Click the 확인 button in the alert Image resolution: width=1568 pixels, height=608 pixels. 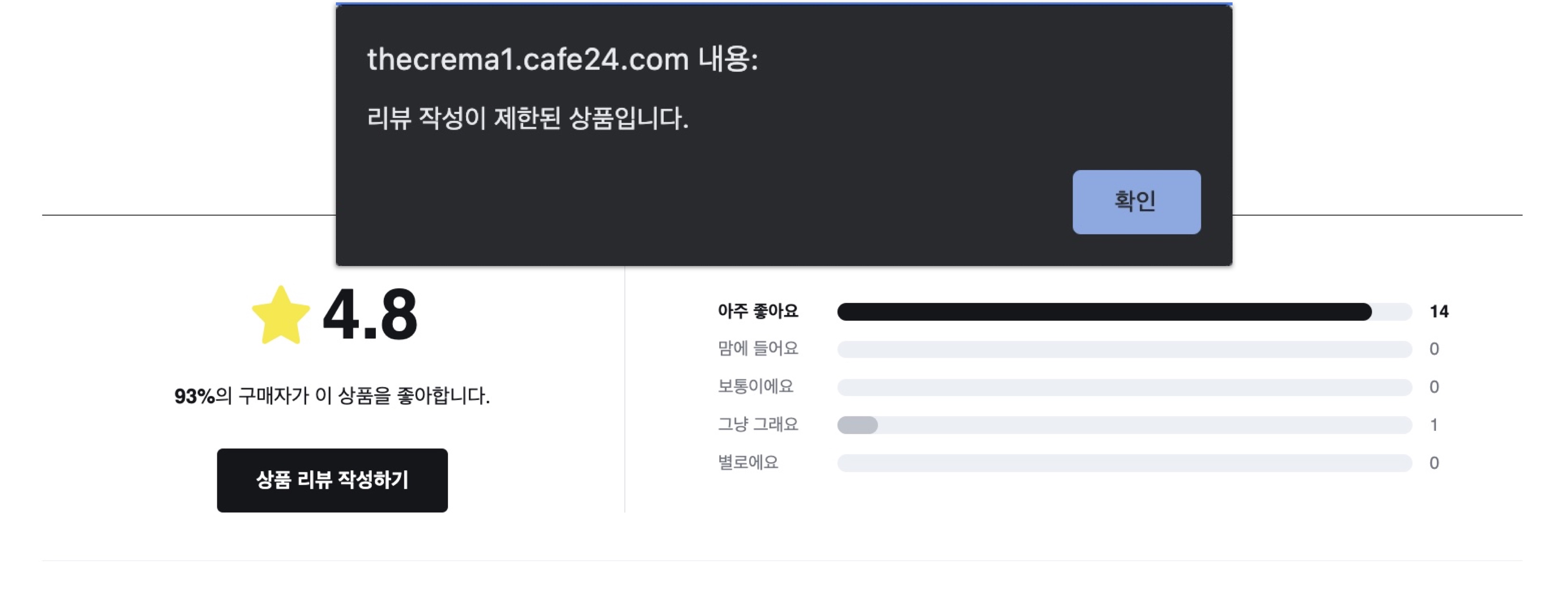[x=1136, y=201]
